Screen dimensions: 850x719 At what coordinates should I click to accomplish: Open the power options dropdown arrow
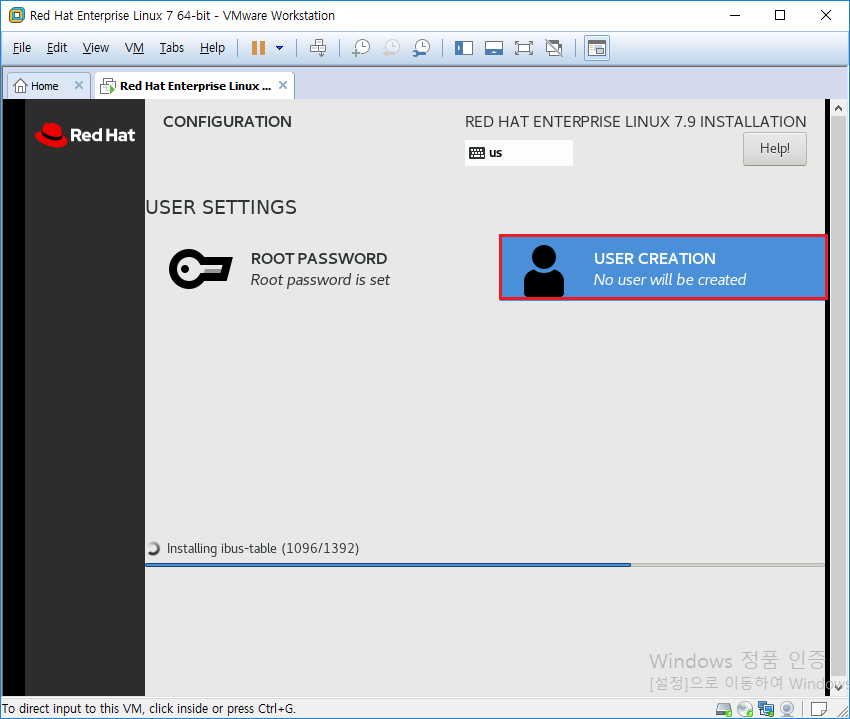(279, 48)
